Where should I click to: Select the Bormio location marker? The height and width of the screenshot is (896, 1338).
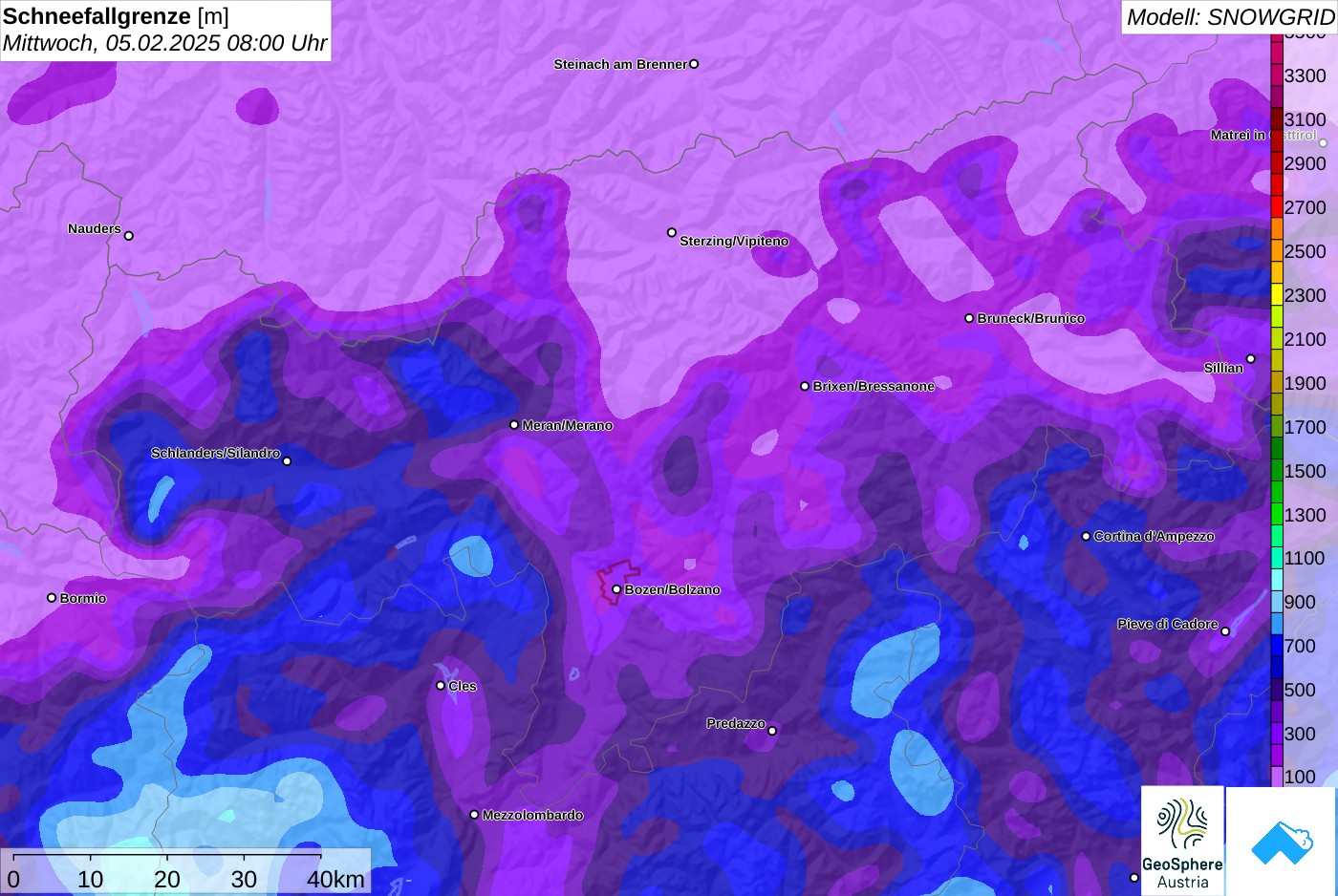coord(52,598)
